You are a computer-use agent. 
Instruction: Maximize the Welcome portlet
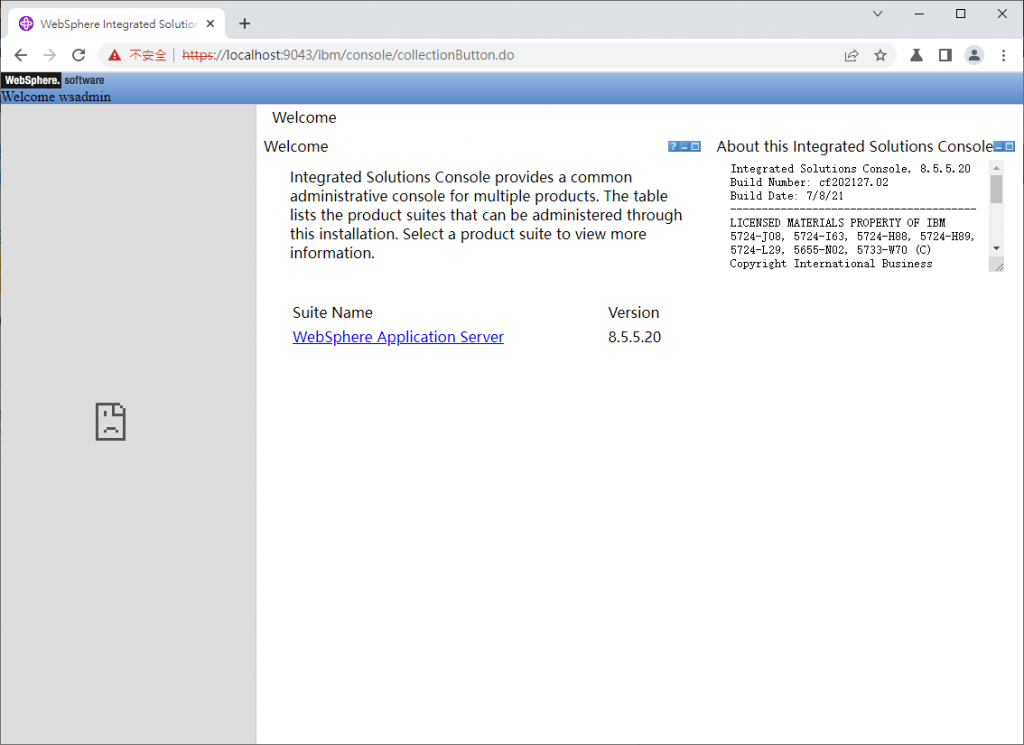[696, 147]
